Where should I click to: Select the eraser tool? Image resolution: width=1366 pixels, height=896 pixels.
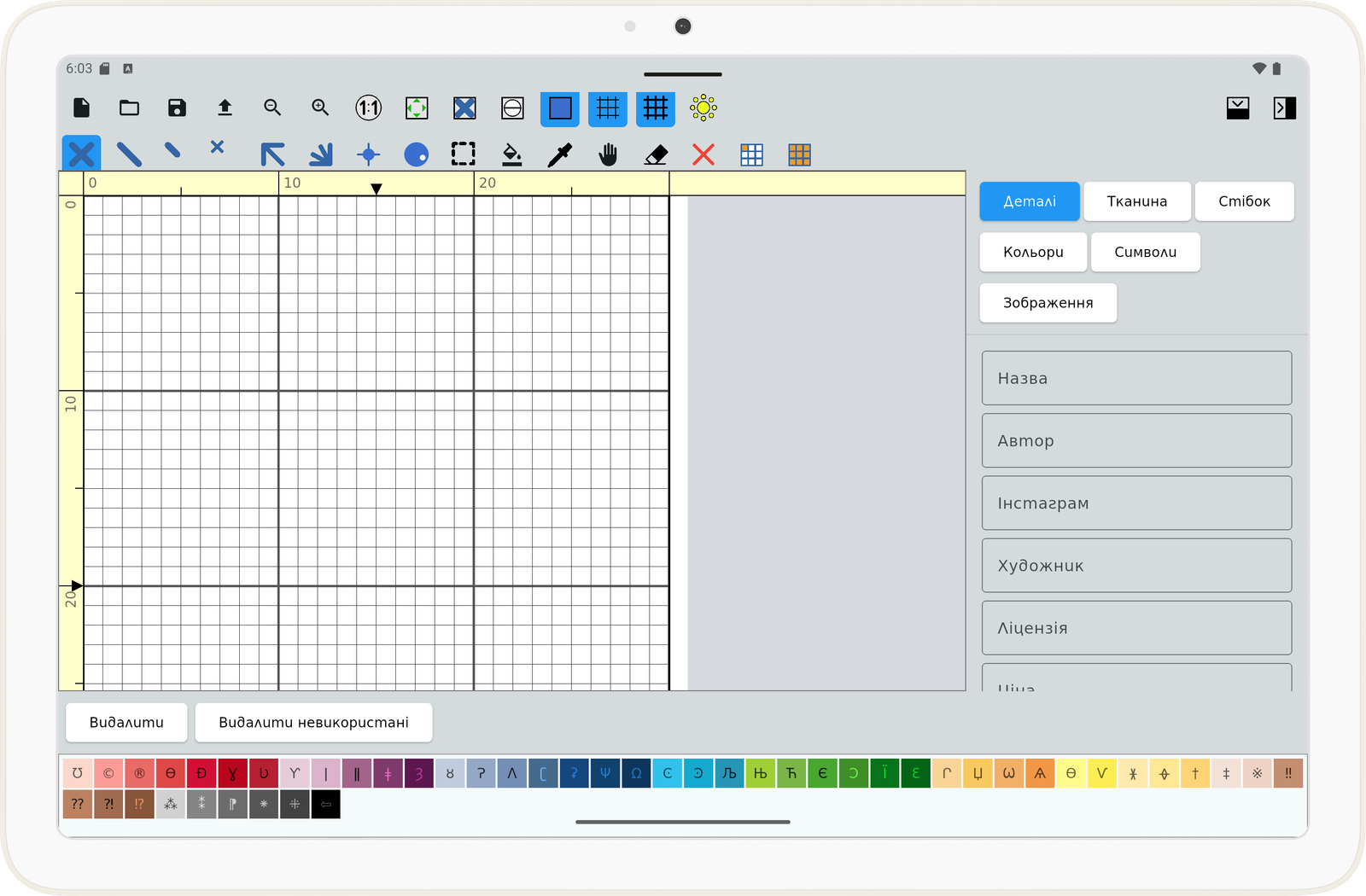[656, 154]
